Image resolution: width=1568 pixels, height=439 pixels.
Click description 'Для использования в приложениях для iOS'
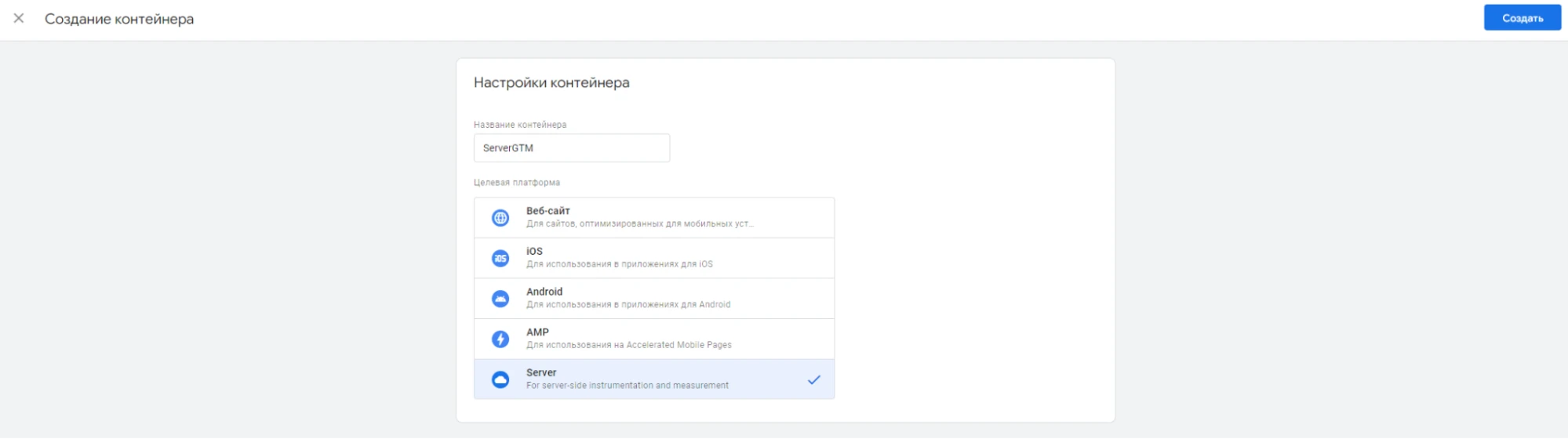[x=619, y=264]
